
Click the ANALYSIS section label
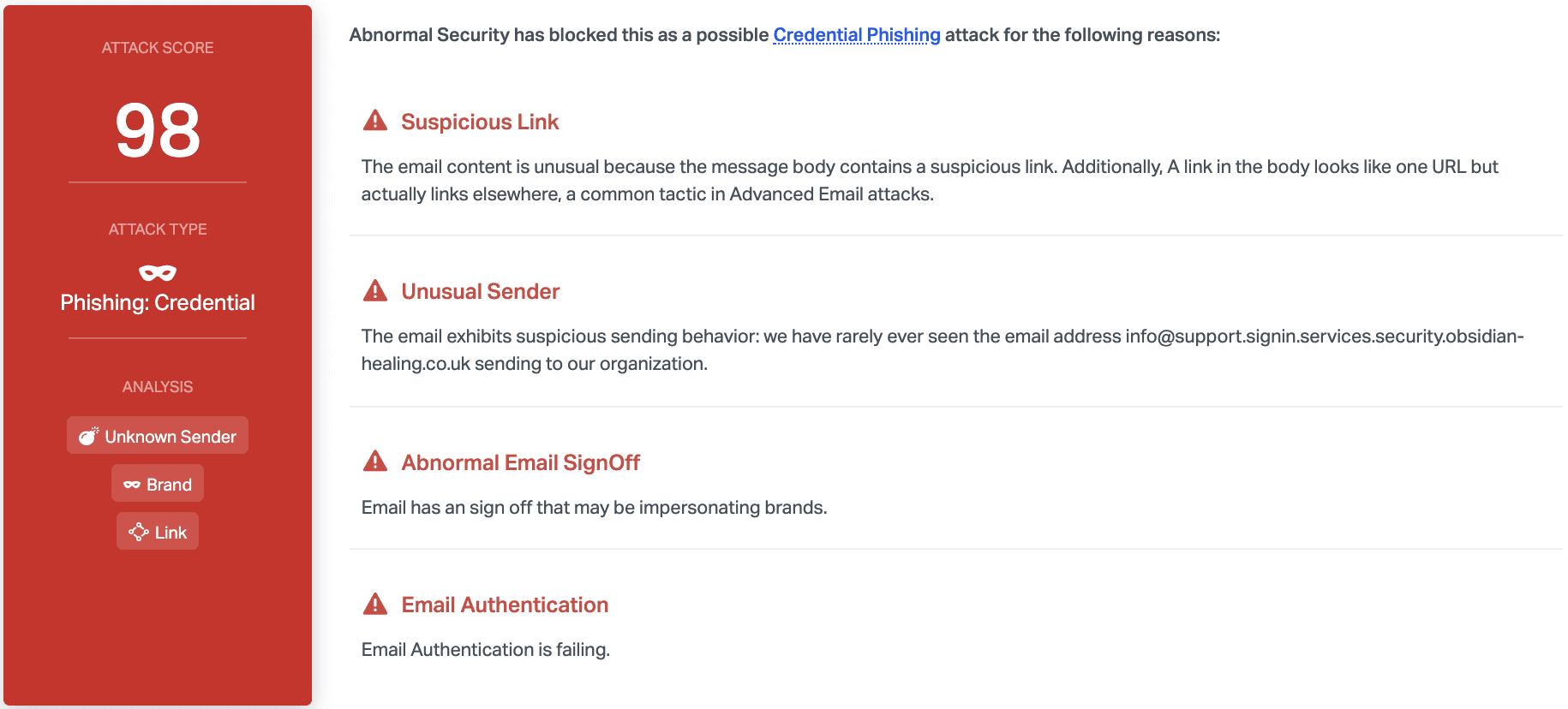(x=158, y=387)
